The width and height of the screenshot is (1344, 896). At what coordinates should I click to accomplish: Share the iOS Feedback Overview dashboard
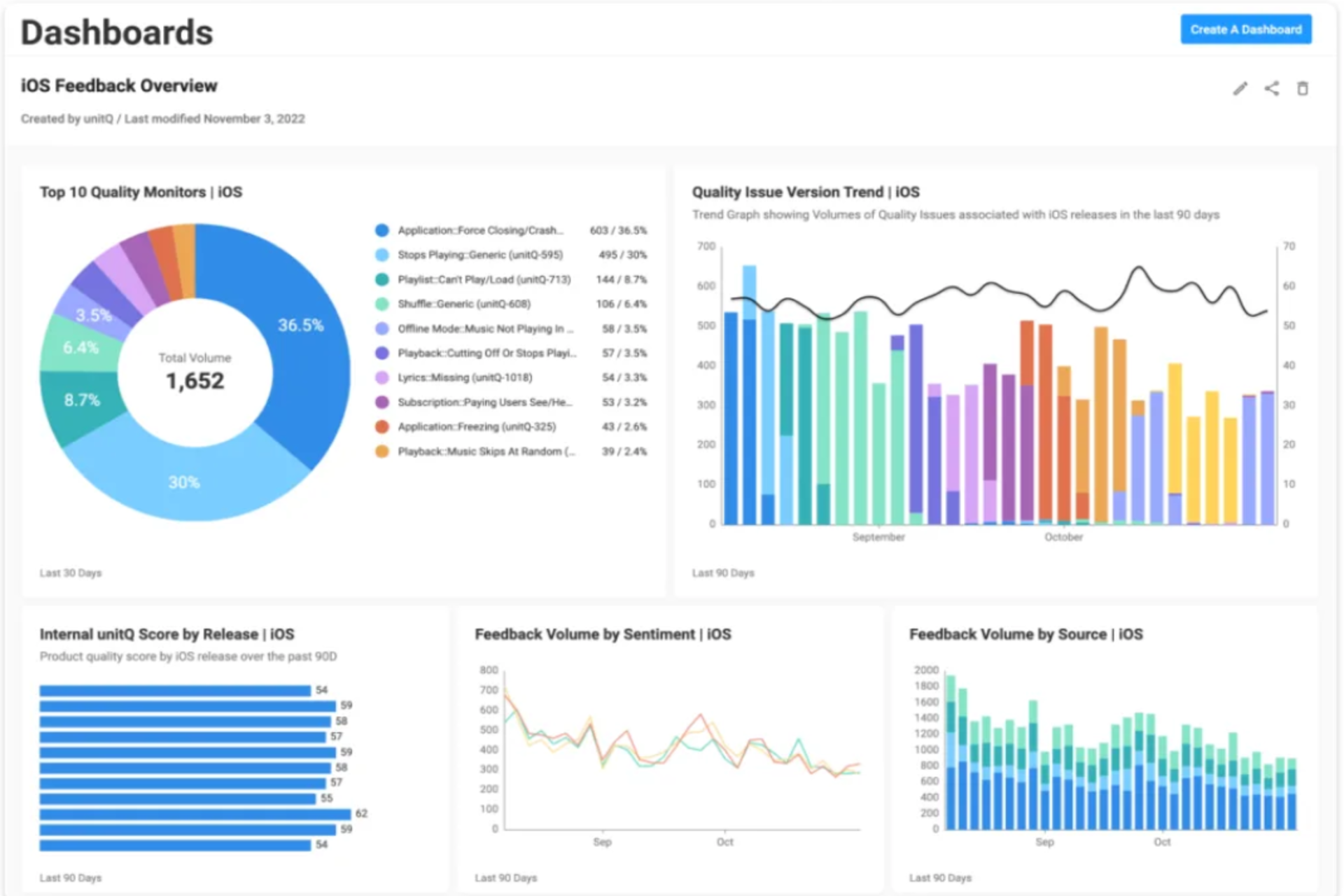1272,88
